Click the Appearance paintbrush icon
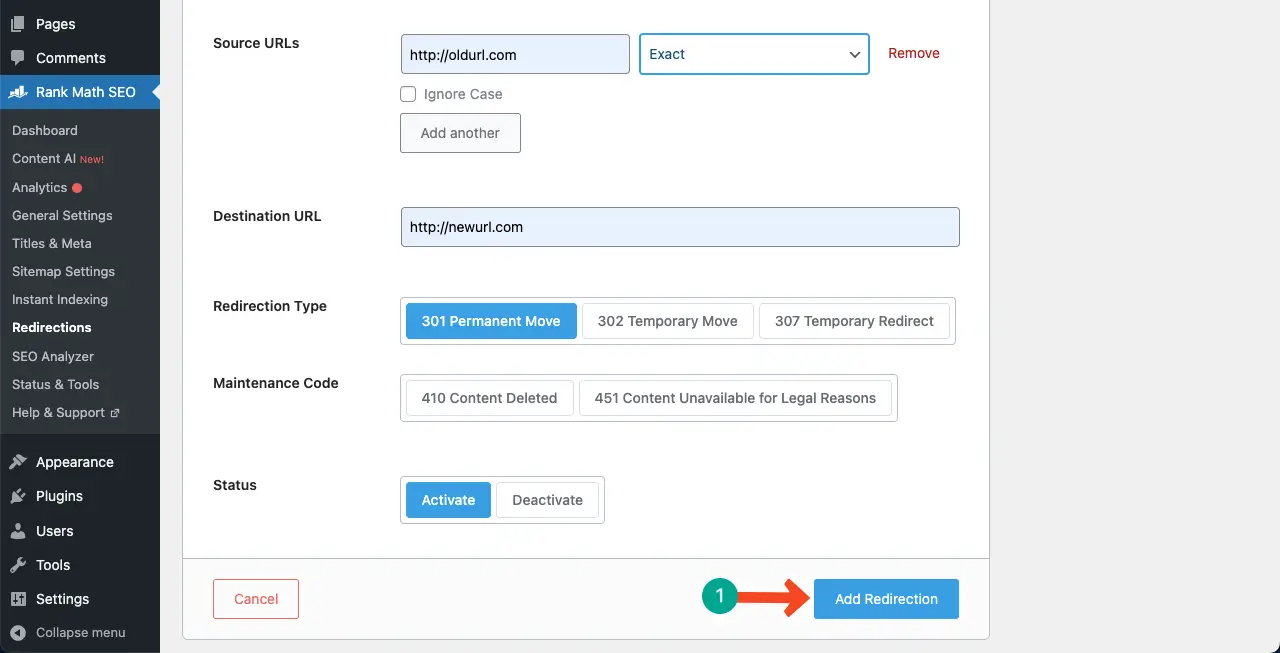1280x653 pixels. pyautogui.click(x=17, y=462)
